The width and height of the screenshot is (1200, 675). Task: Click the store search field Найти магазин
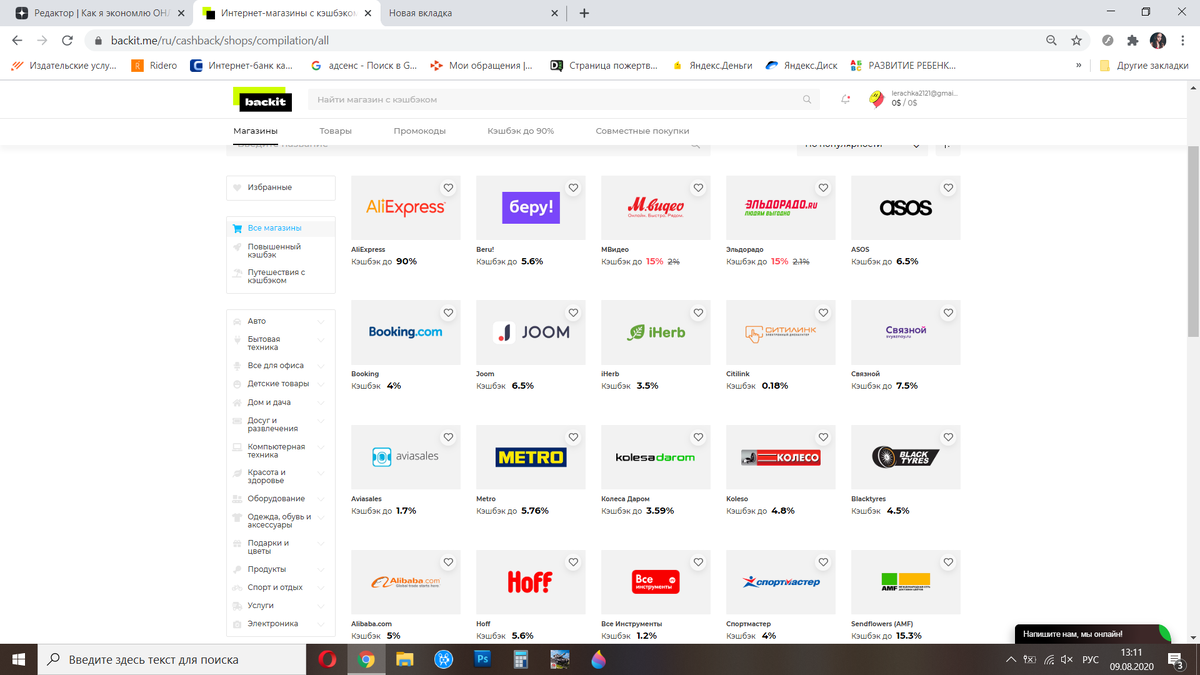pyautogui.click(x=563, y=100)
